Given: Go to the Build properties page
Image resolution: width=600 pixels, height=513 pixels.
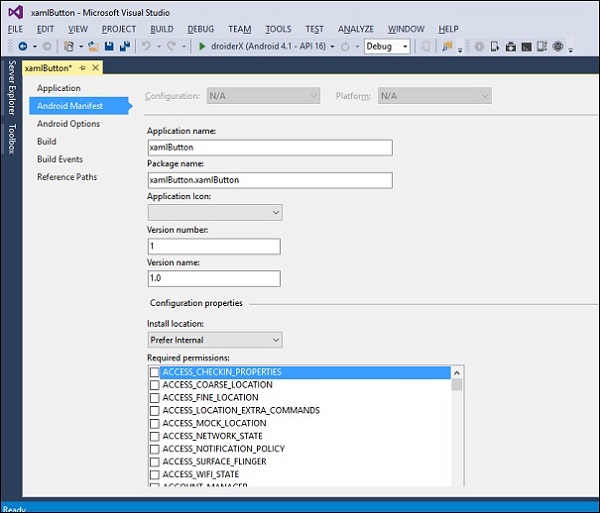Looking at the screenshot, I should 47,141.
